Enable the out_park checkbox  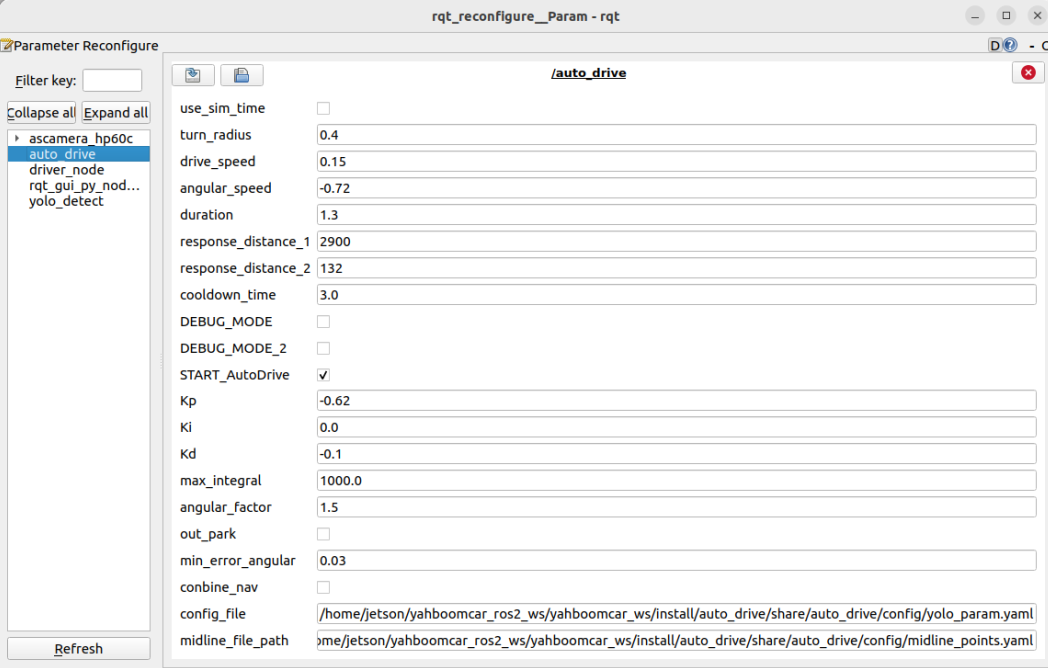323,534
